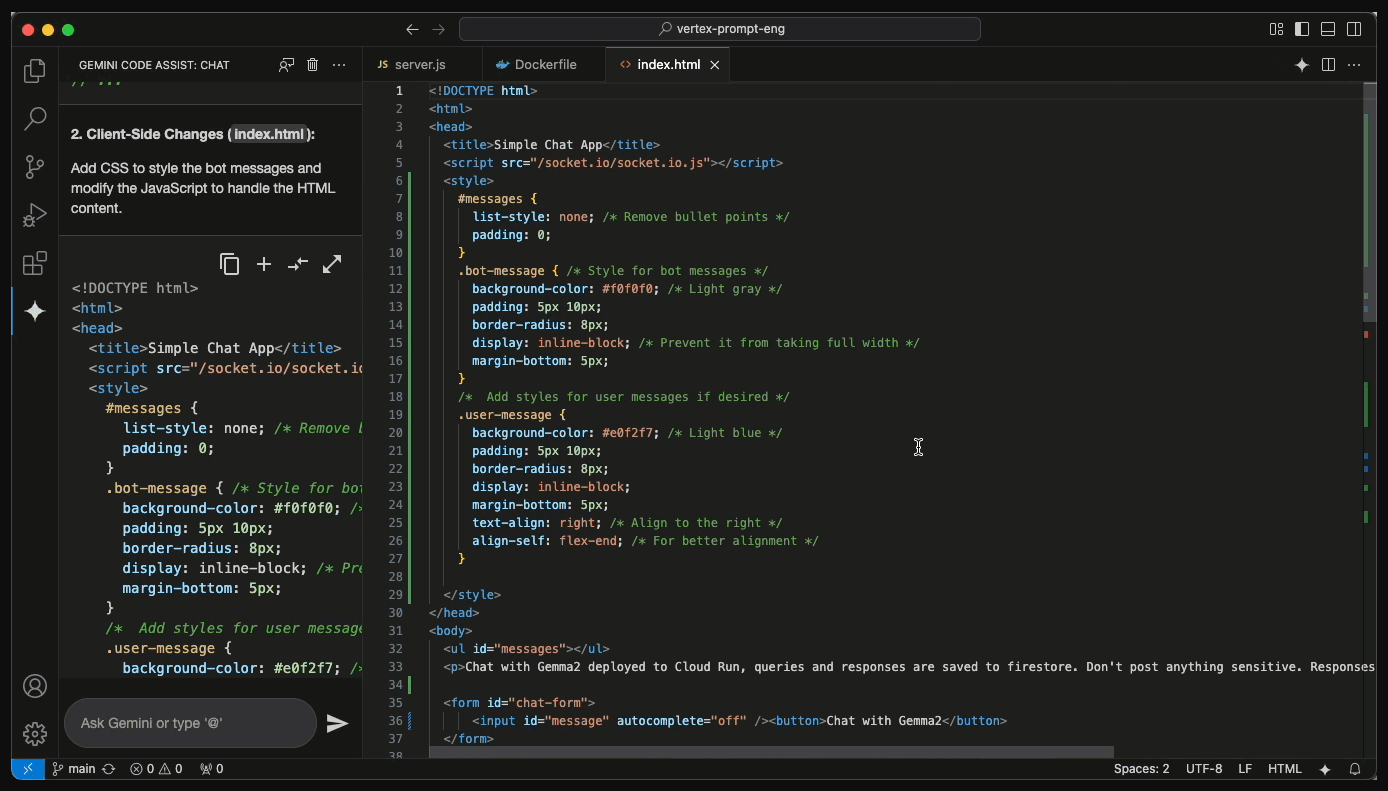1388x791 pixels.
Task: Click line number 31 in the gutter
Action: tap(395, 631)
